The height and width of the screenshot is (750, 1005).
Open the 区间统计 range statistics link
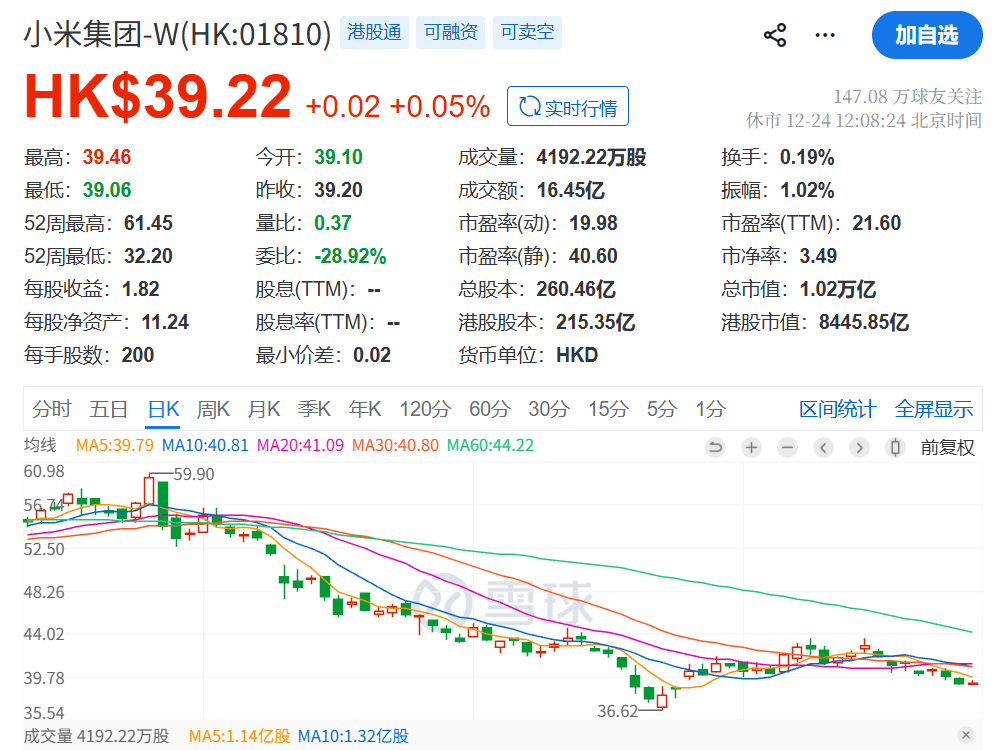[837, 409]
